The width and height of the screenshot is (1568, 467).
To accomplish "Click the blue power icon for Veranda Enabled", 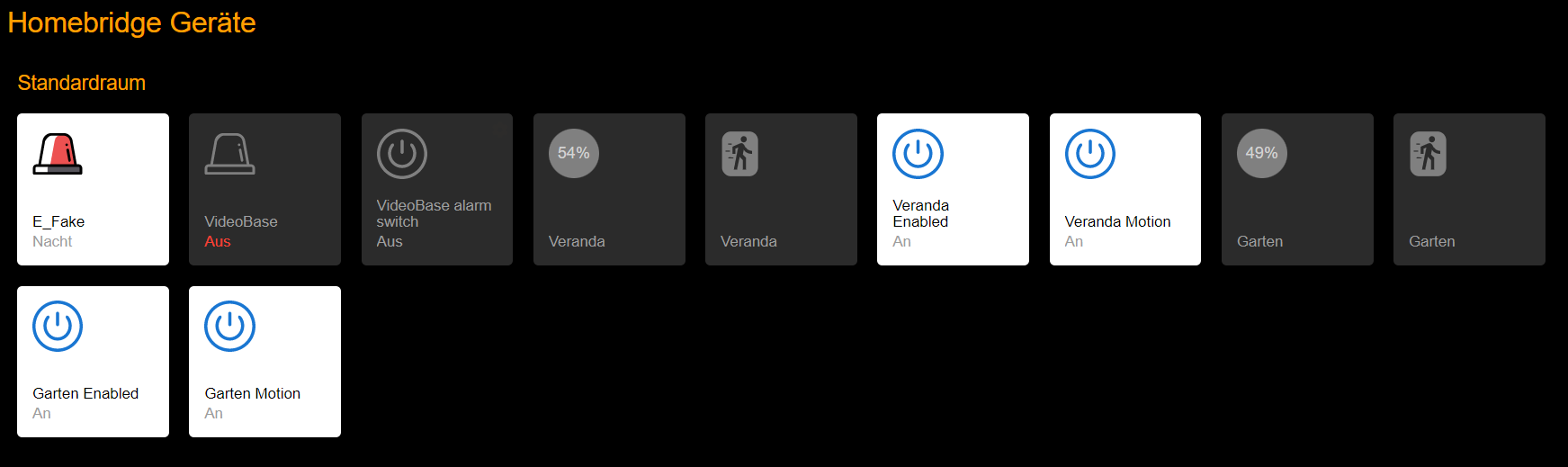I will tap(918, 154).
